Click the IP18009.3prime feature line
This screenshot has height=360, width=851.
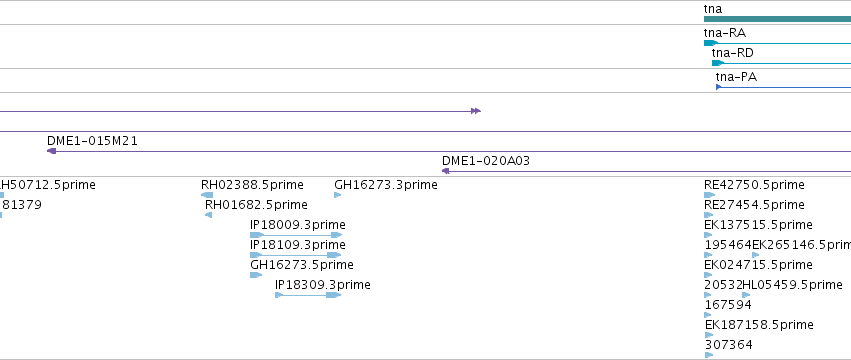click(x=296, y=235)
